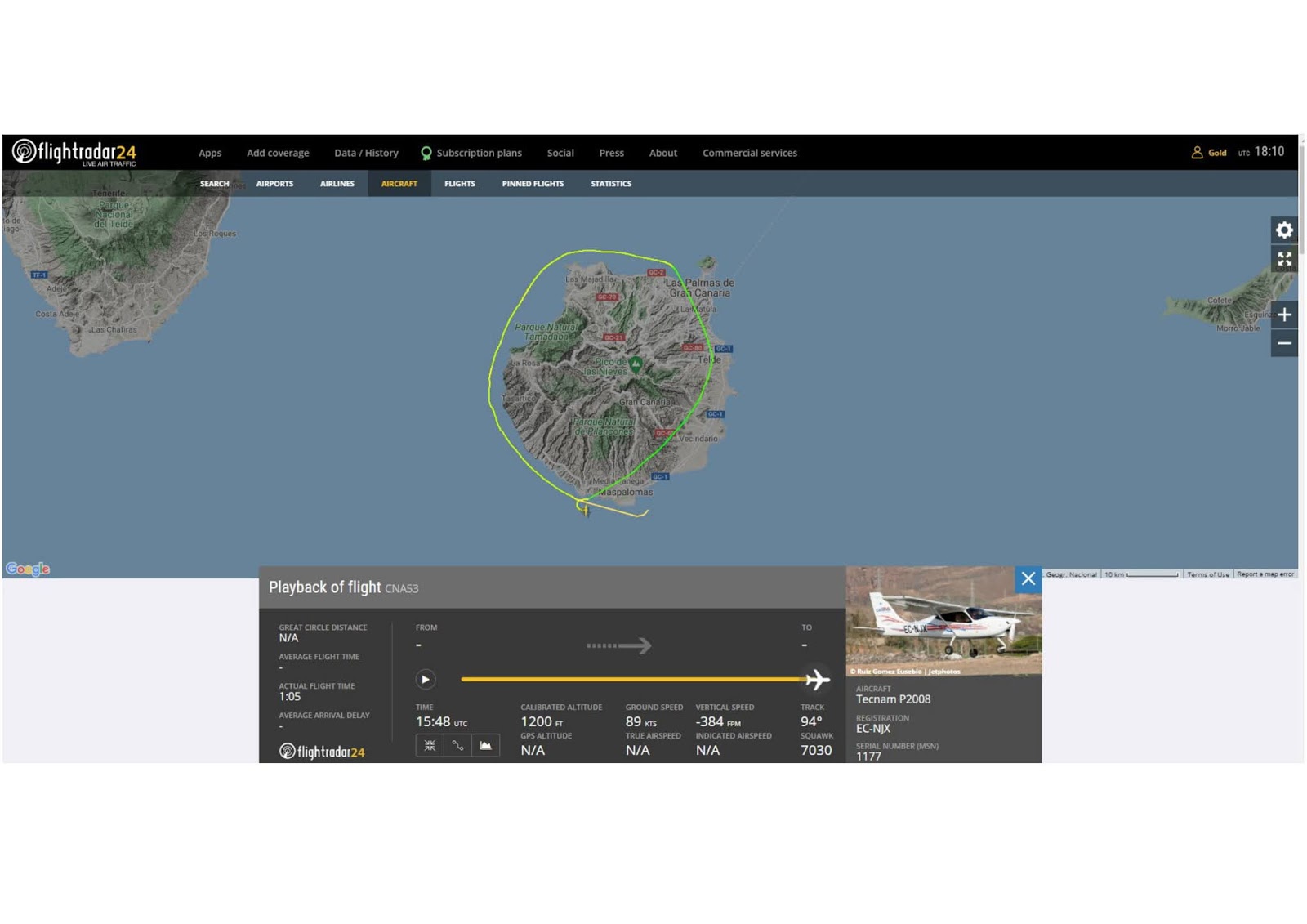
Task: Click the yellow playback progress bar
Action: (x=633, y=679)
